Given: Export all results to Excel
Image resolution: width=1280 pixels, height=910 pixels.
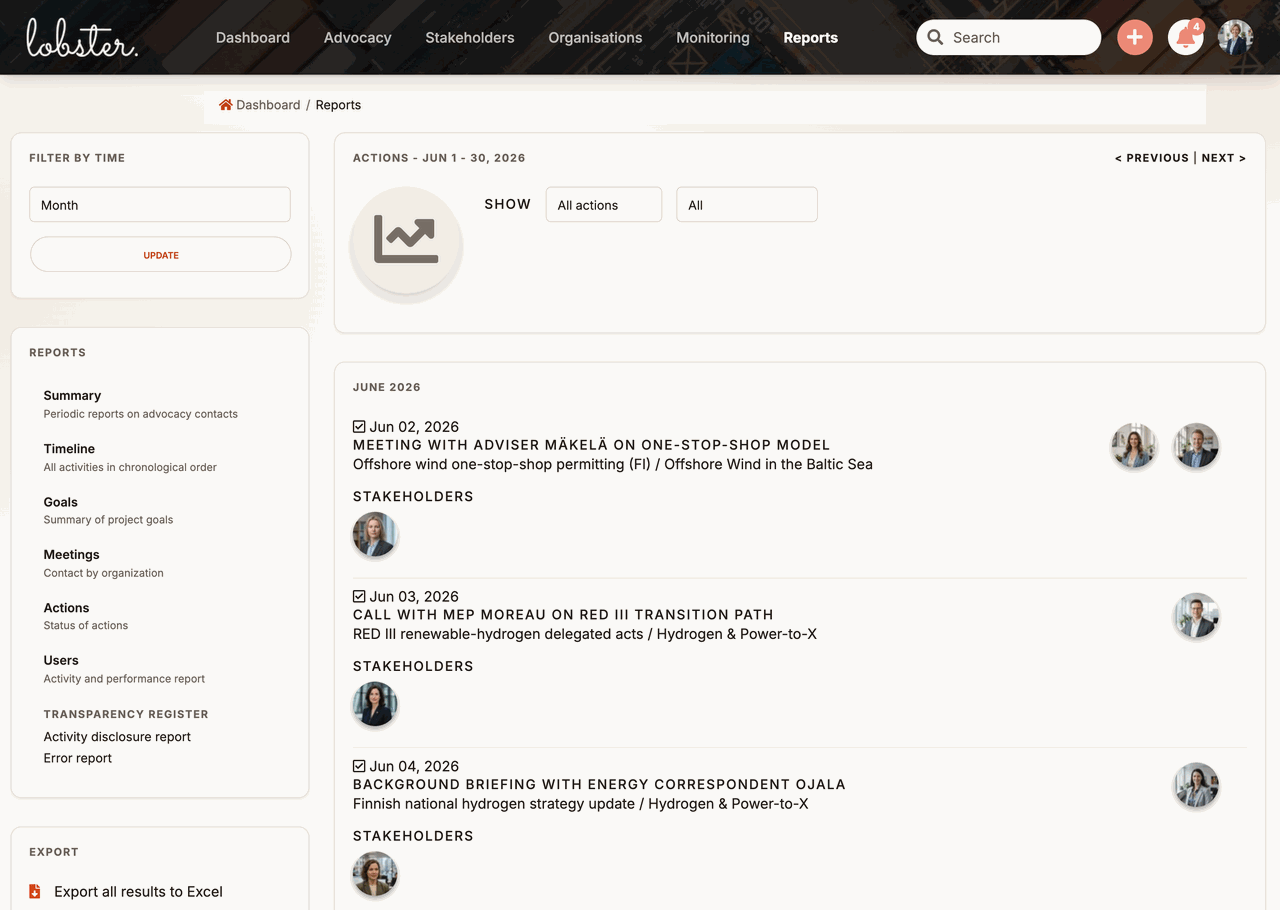Looking at the screenshot, I should (138, 892).
